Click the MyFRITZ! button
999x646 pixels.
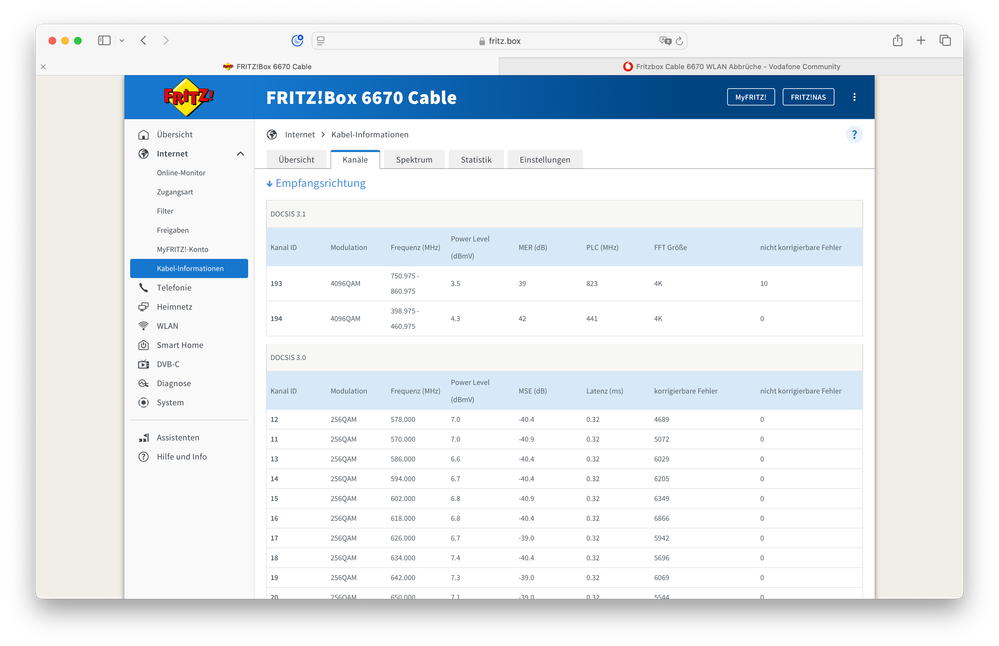(x=750, y=97)
